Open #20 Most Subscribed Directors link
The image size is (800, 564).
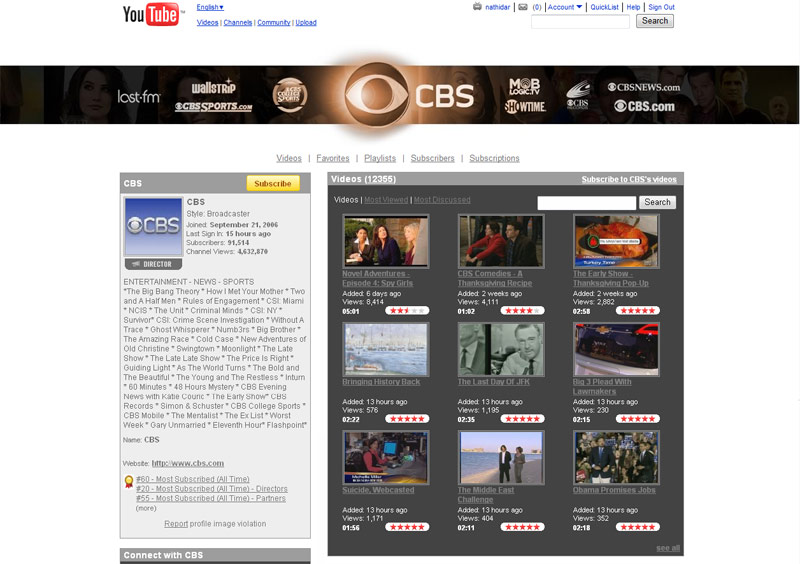[212, 488]
